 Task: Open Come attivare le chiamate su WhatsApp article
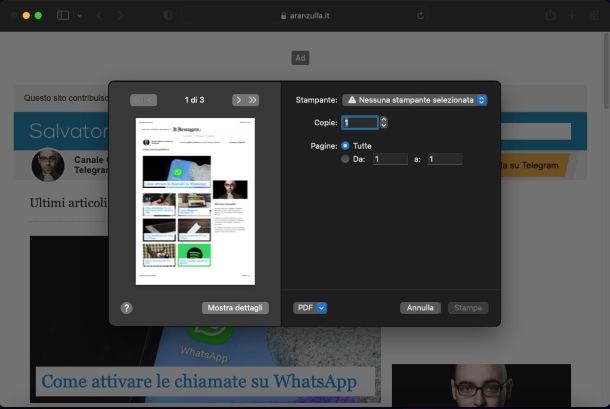199,381
